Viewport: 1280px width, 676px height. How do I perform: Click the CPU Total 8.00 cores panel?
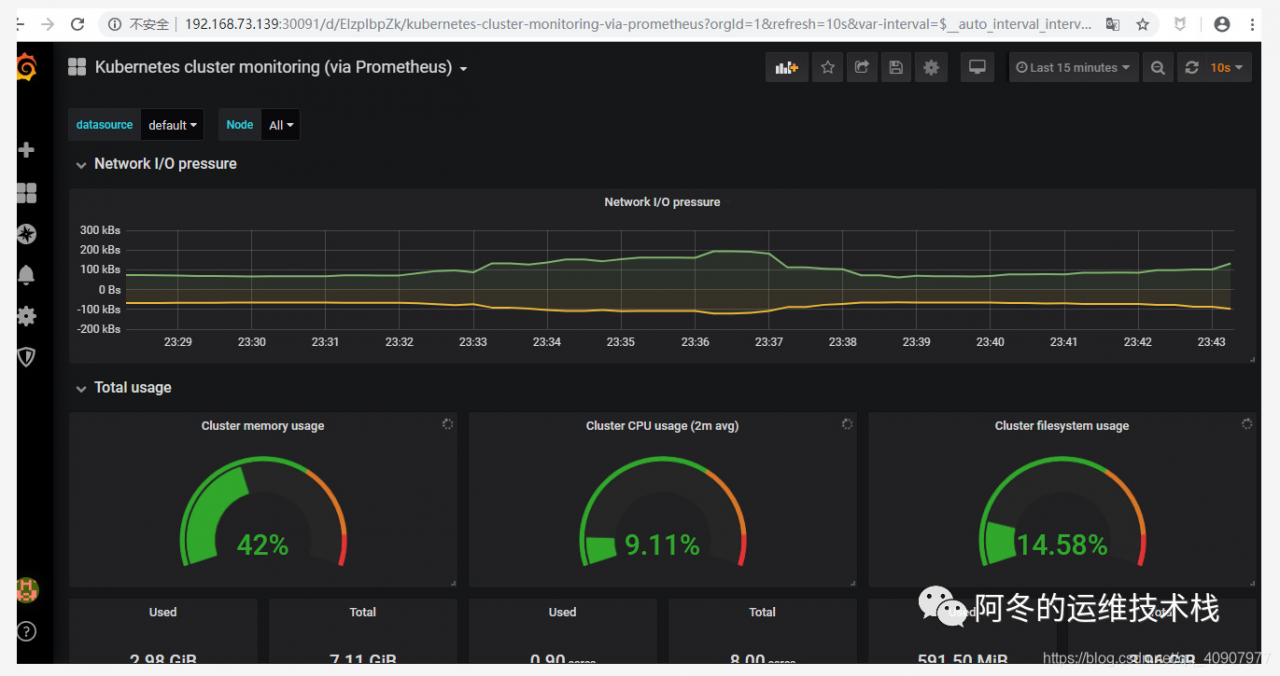coord(762,631)
